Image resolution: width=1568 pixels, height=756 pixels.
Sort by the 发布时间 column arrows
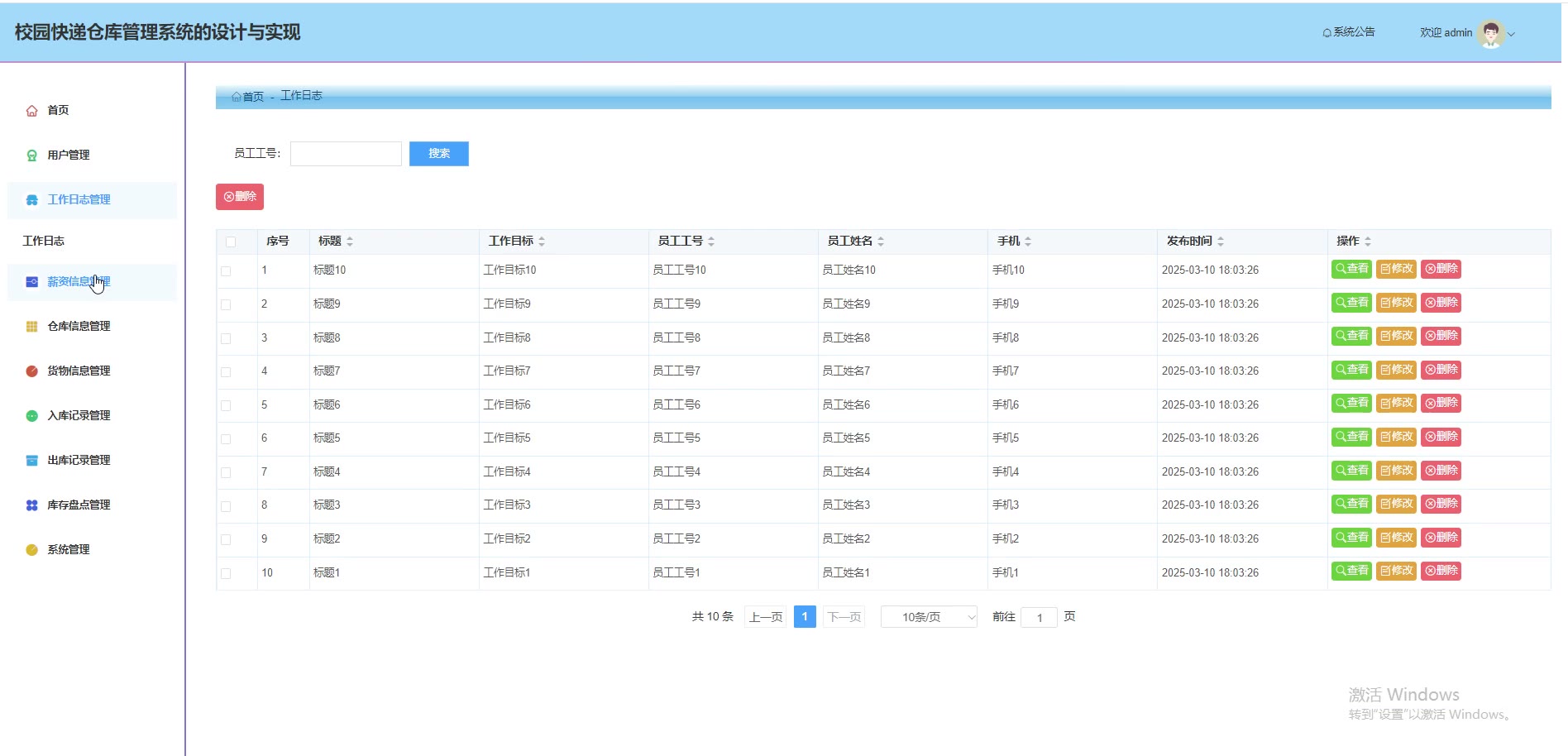click(x=1221, y=242)
